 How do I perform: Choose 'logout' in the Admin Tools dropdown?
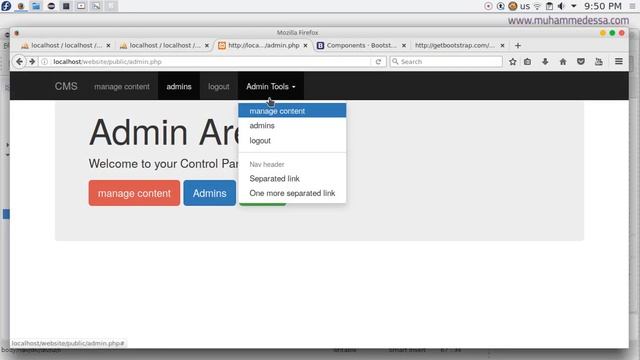(292, 140)
